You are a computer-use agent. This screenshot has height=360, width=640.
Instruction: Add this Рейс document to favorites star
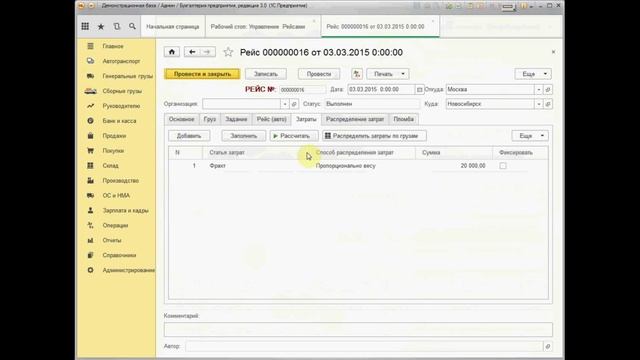click(x=228, y=52)
